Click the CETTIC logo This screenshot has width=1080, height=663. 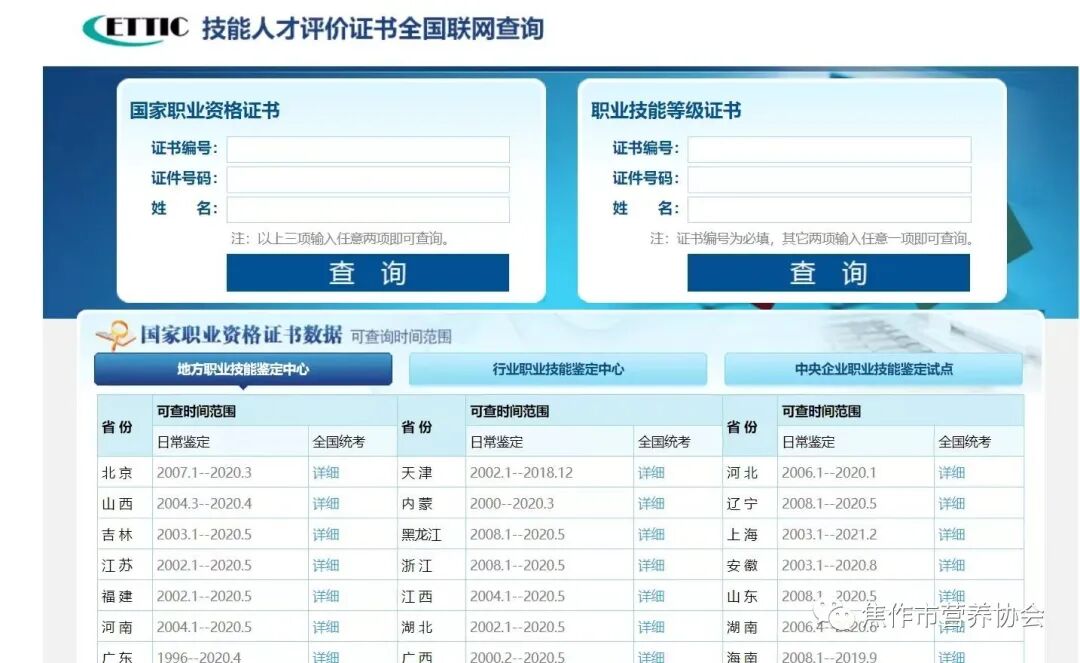tap(136, 29)
